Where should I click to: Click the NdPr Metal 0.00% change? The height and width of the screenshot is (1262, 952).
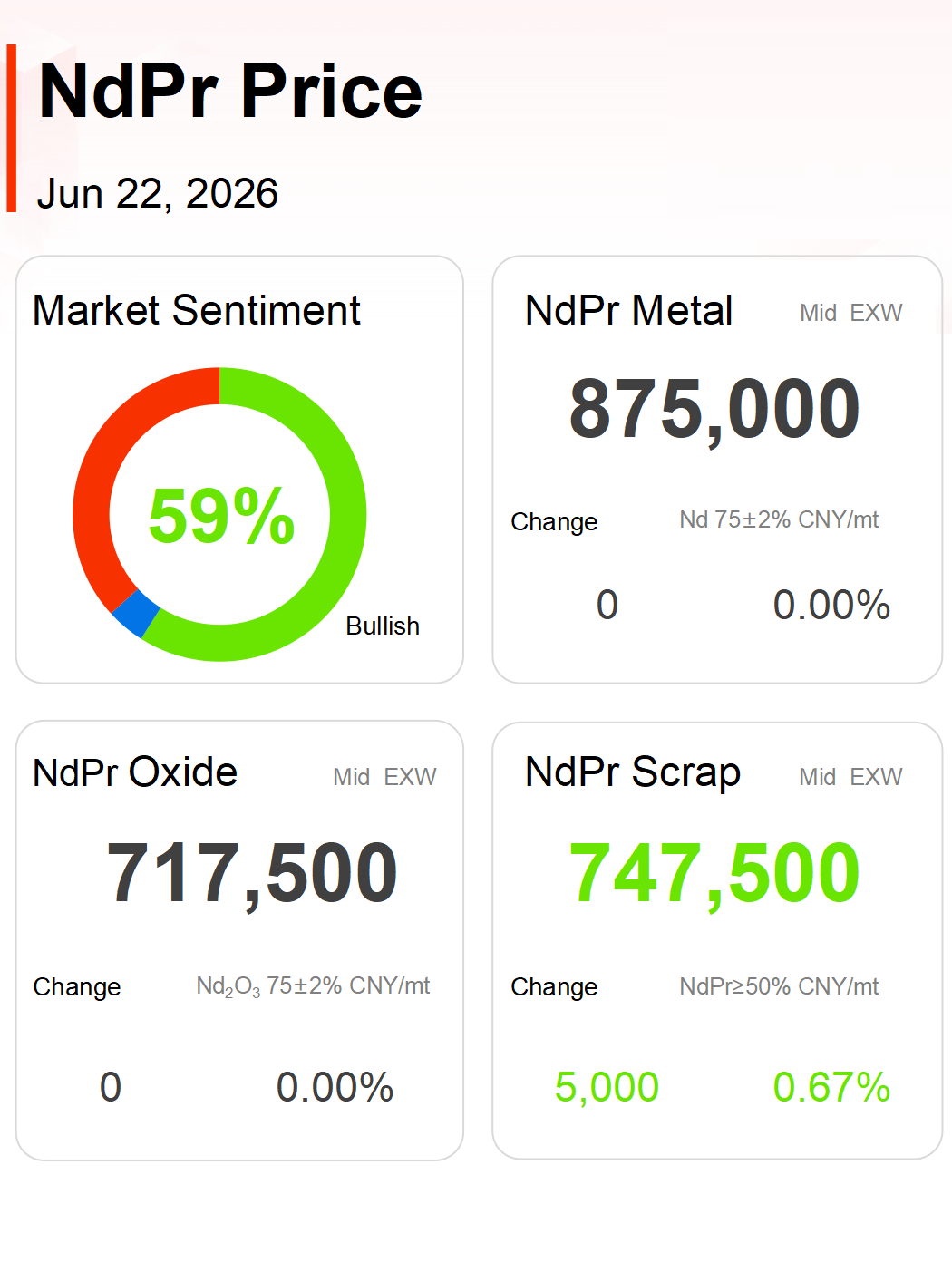click(831, 605)
